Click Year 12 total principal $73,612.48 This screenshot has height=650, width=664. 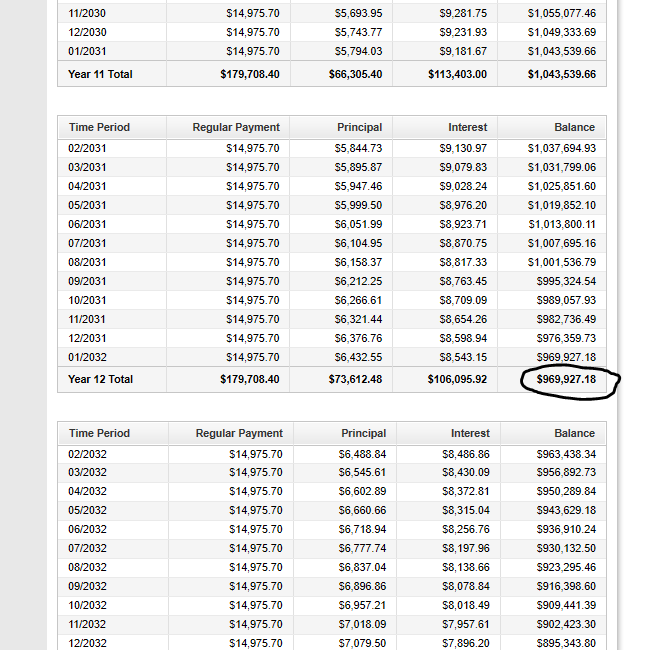(355, 379)
